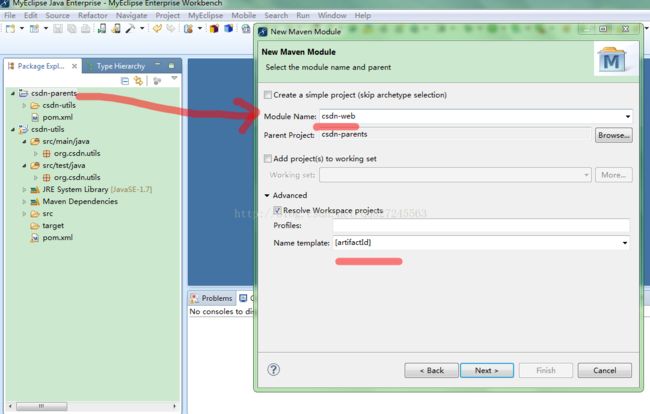Image resolution: width=650 pixels, height=414 pixels.
Task: Click the grayed Save toolbar icon
Action: click(58, 29)
